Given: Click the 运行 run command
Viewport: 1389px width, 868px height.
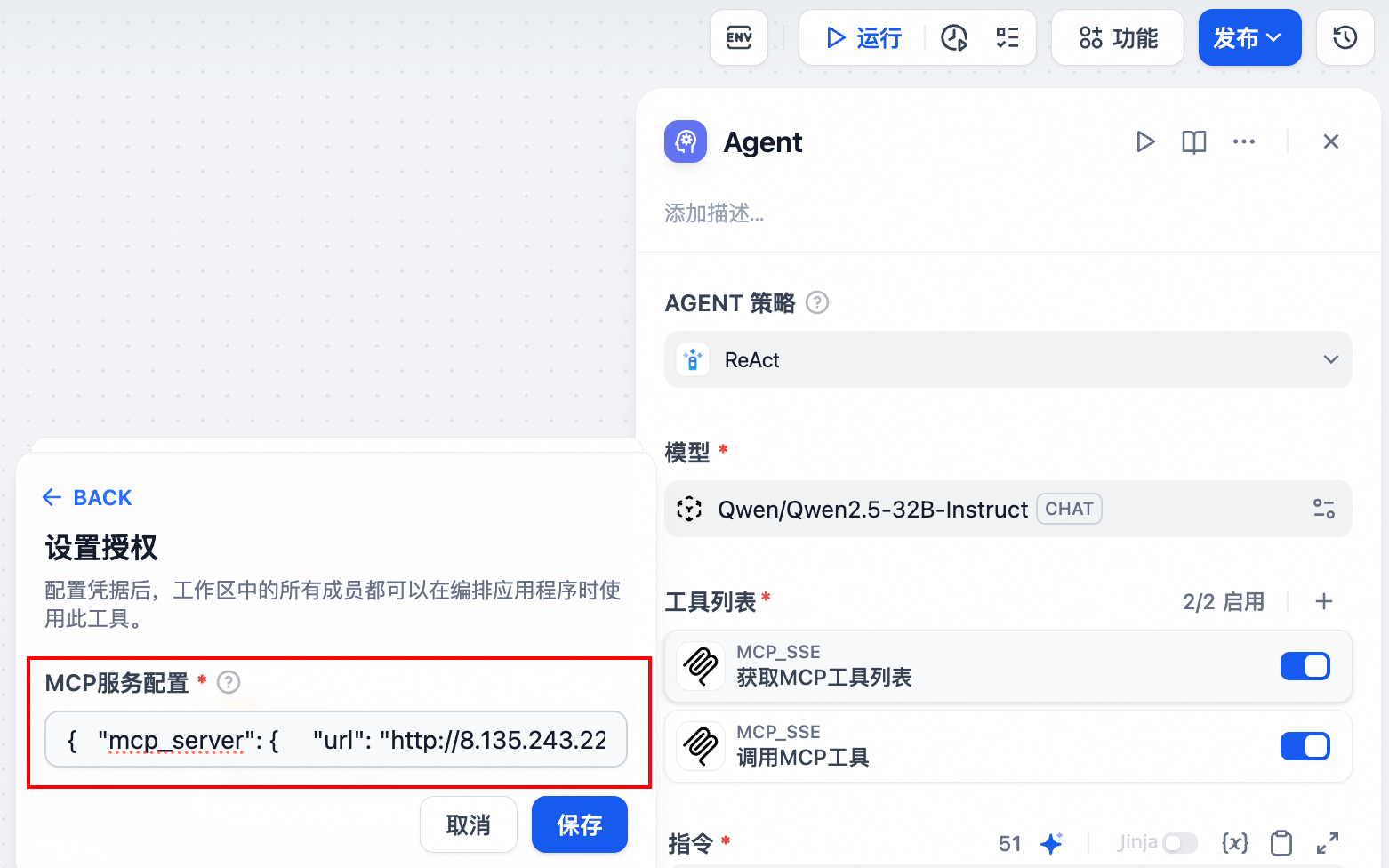Looking at the screenshot, I should pyautogui.click(x=861, y=37).
